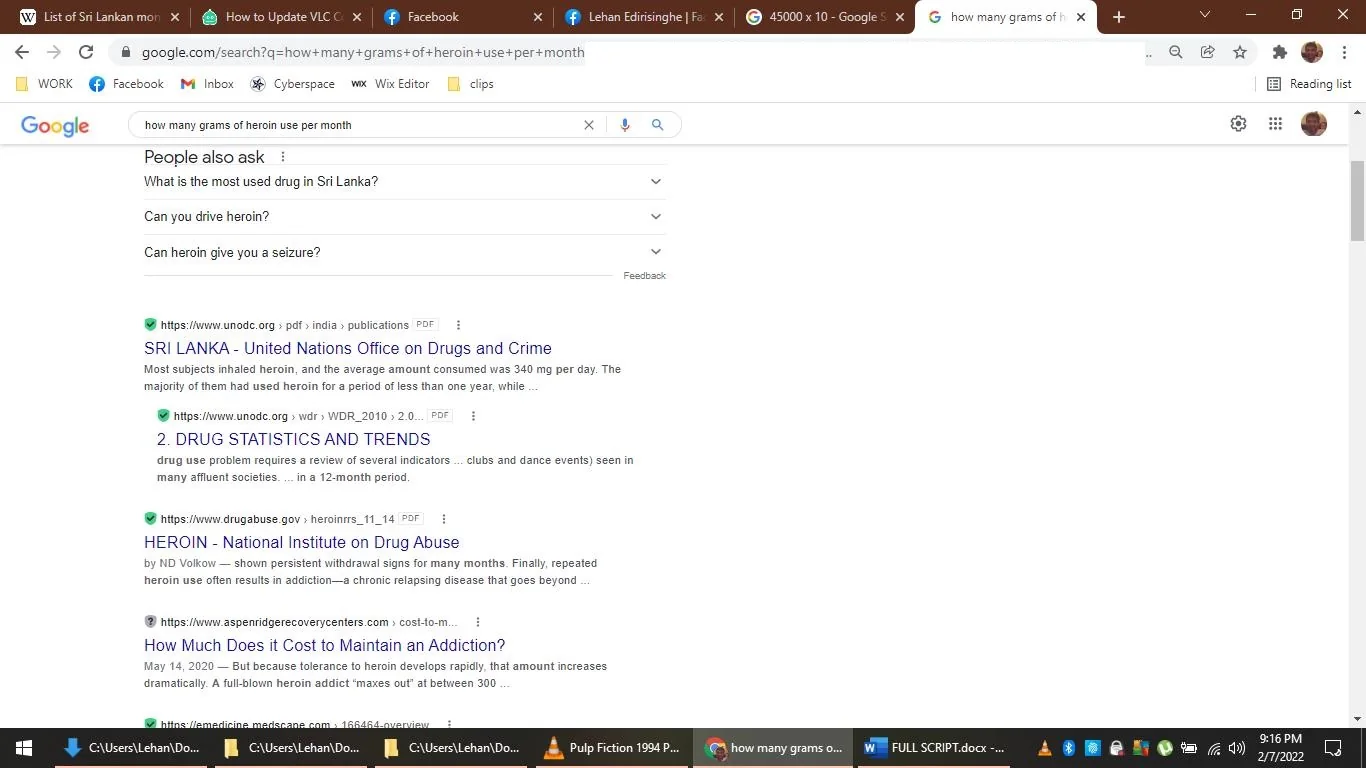Open the Chrome extensions puzzle menu
1366x768 pixels.
point(1279,52)
